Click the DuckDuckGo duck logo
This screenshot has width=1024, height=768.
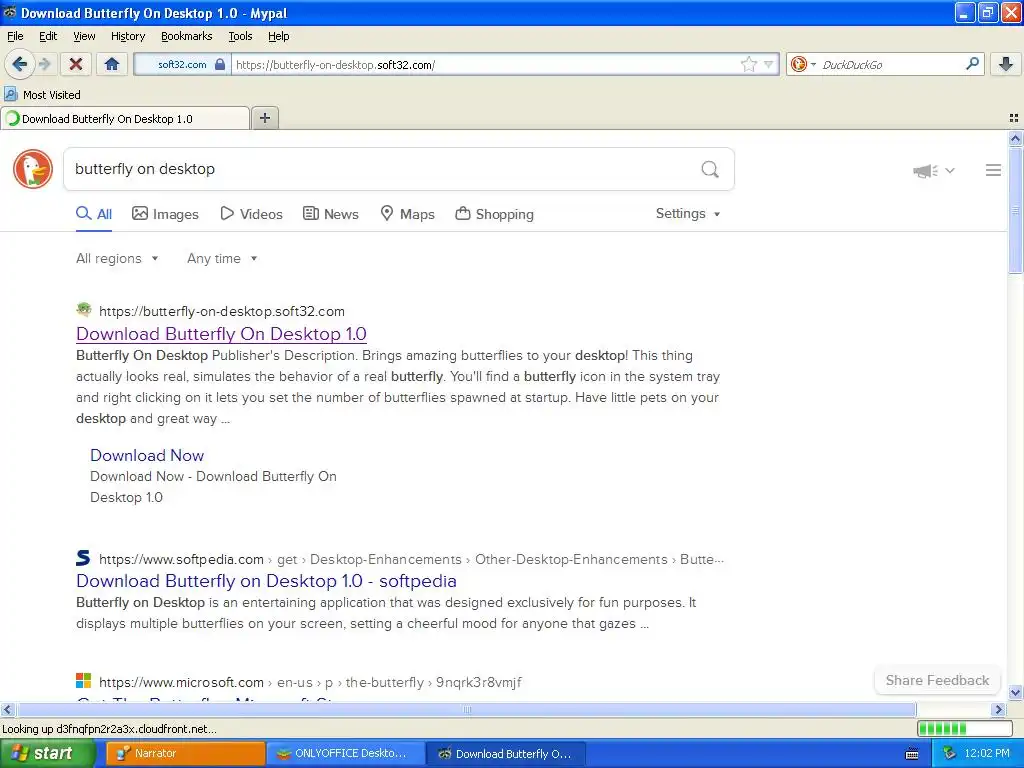click(33, 168)
